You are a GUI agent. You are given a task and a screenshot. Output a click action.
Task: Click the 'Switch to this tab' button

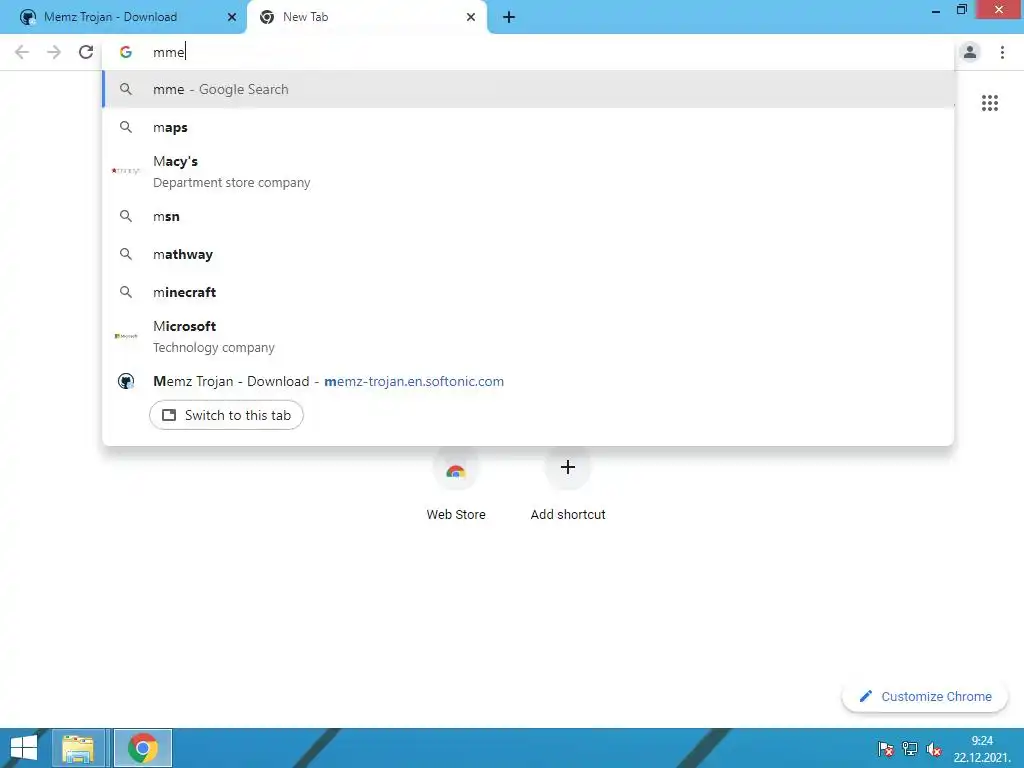[x=226, y=415]
